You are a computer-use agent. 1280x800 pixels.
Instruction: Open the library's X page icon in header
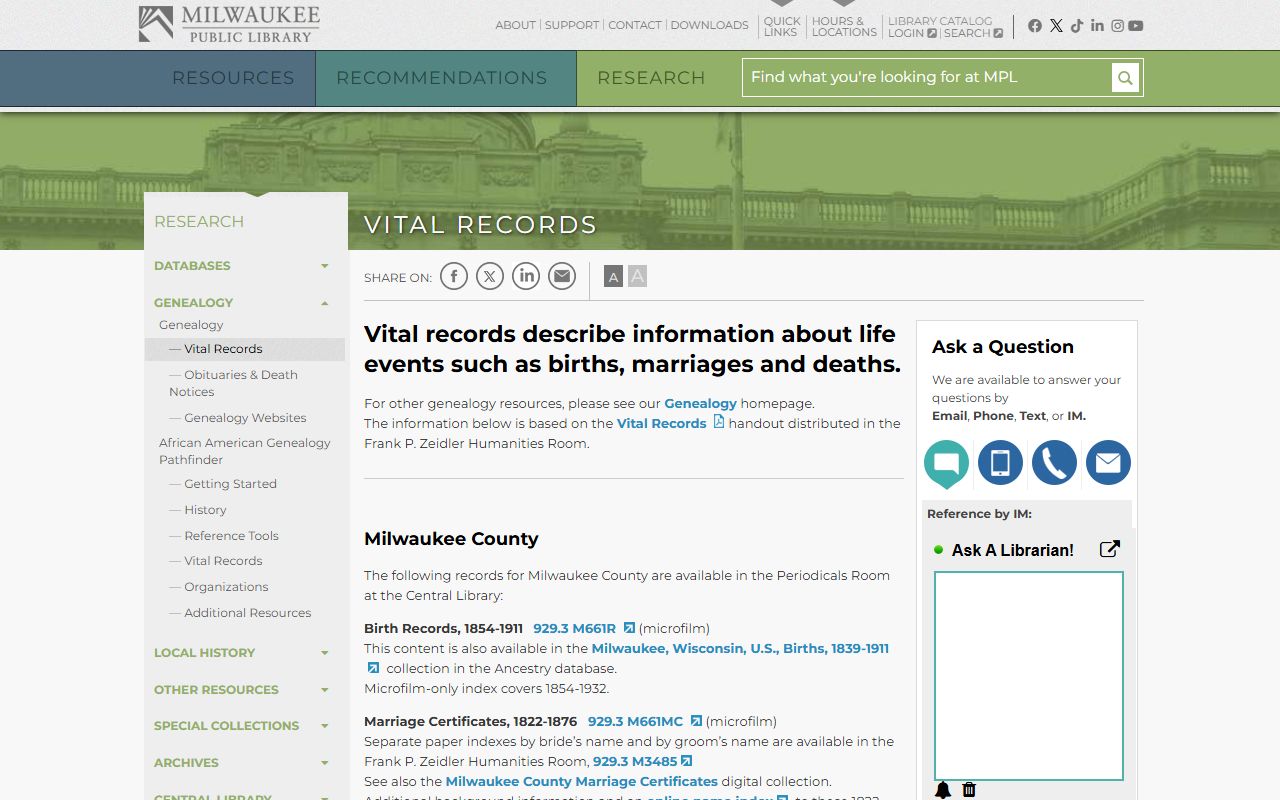[1056, 26]
